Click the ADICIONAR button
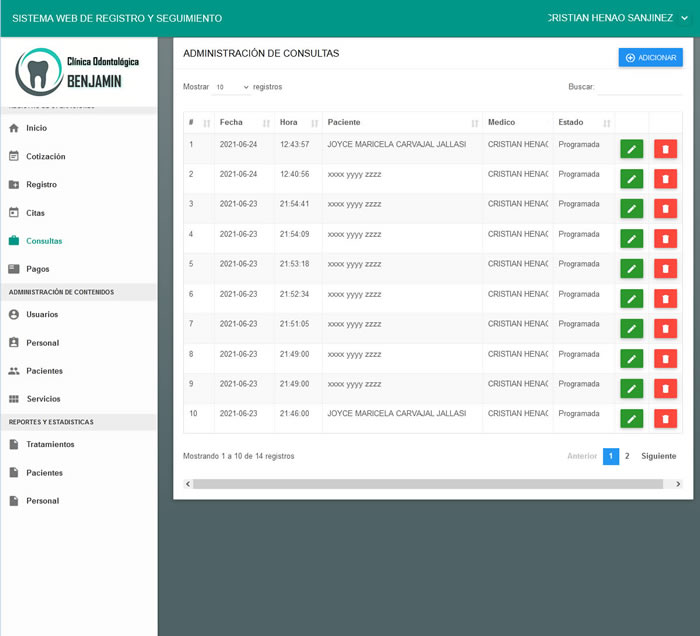700x636 pixels. click(x=650, y=58)
